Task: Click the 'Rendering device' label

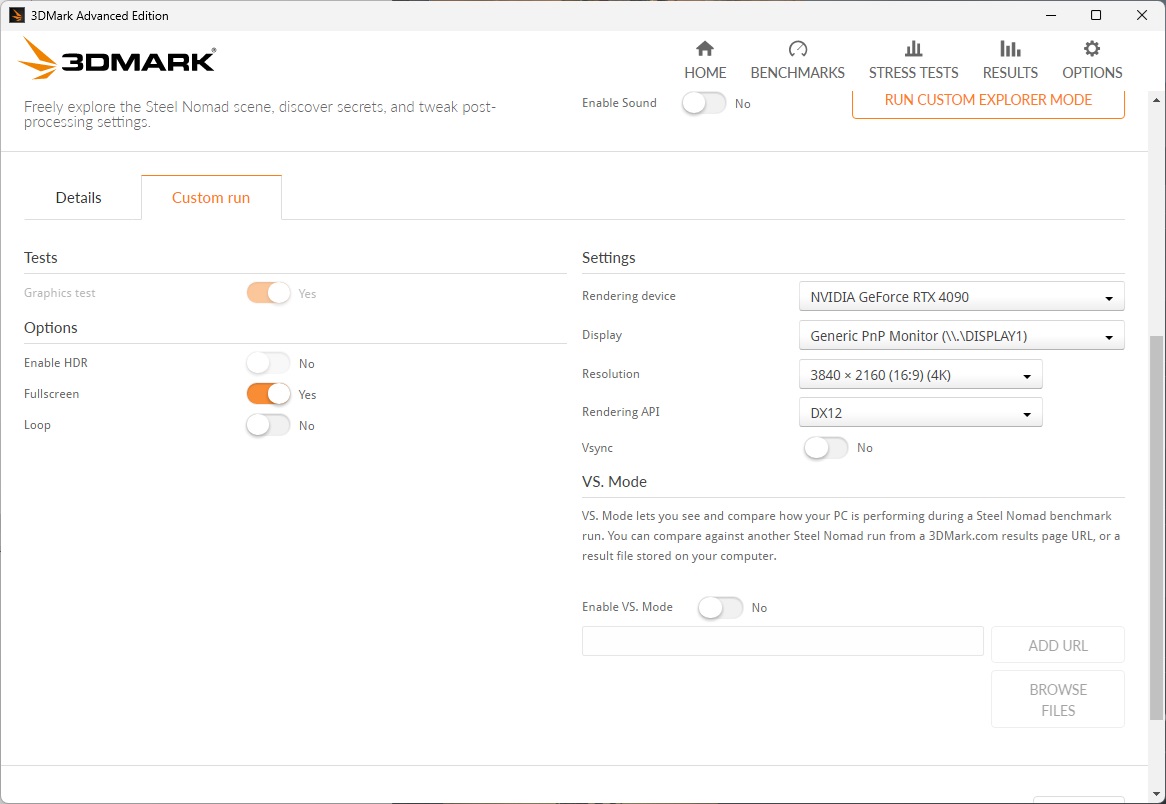Action: click(x=628, y=296)
